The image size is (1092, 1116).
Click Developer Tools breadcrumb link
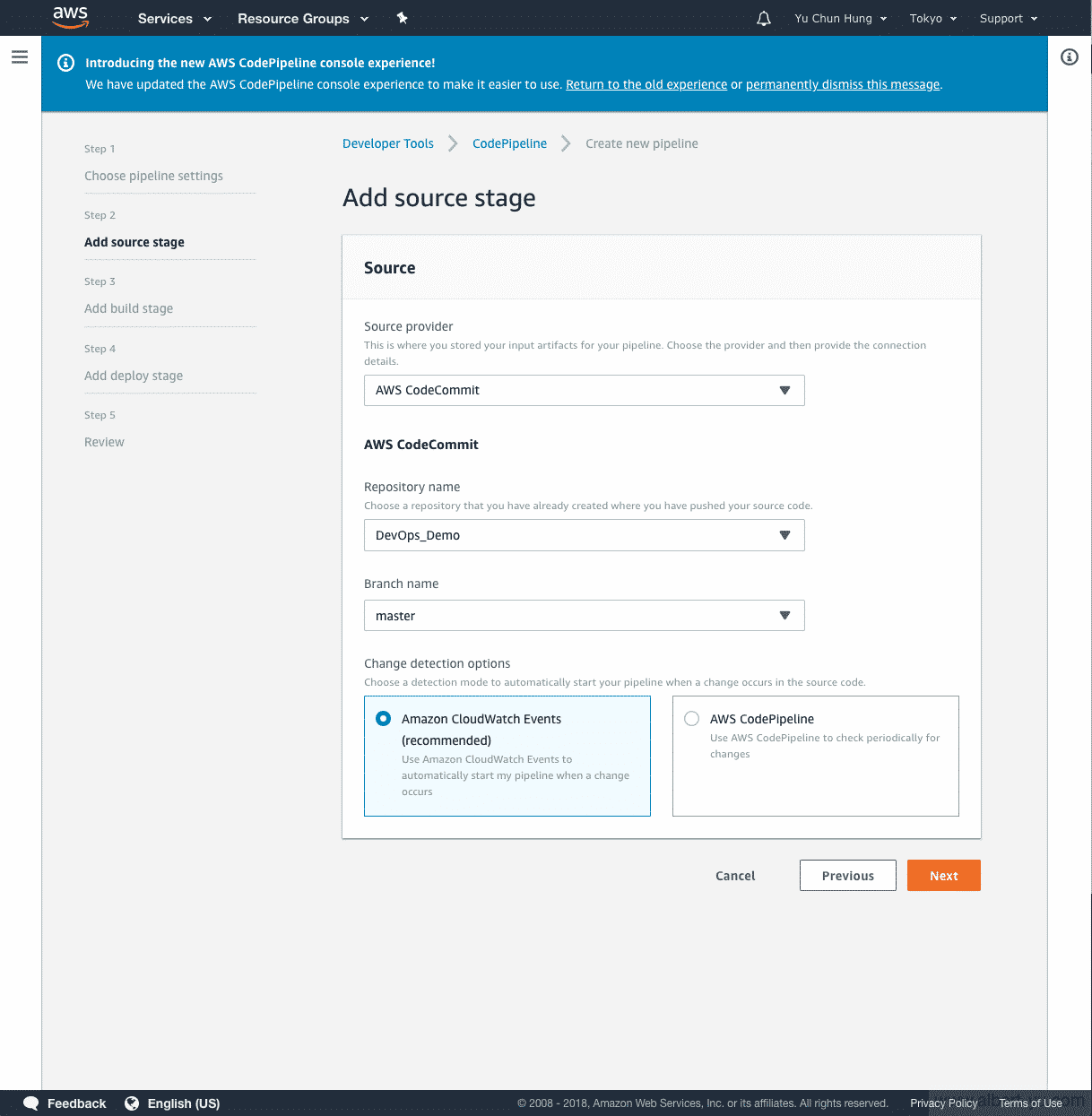[x=388, y=143]
